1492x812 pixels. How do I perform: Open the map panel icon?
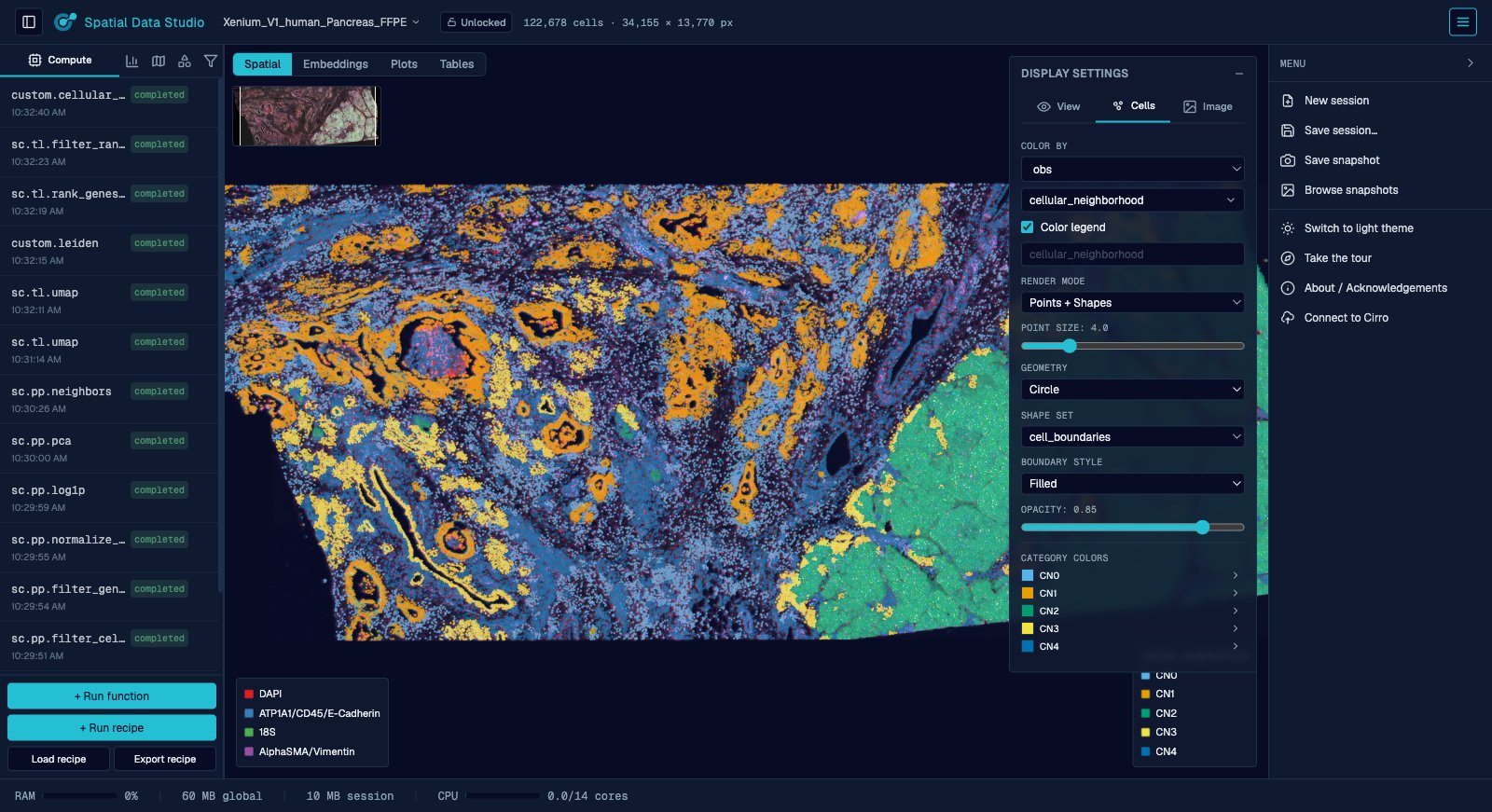click(159, 61)
